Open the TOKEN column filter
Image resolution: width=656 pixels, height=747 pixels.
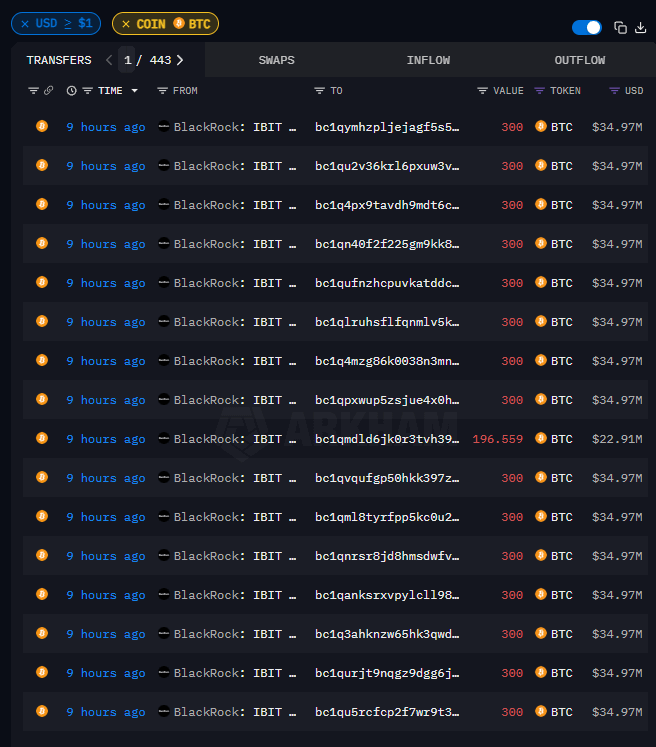[x=539, y=91]
